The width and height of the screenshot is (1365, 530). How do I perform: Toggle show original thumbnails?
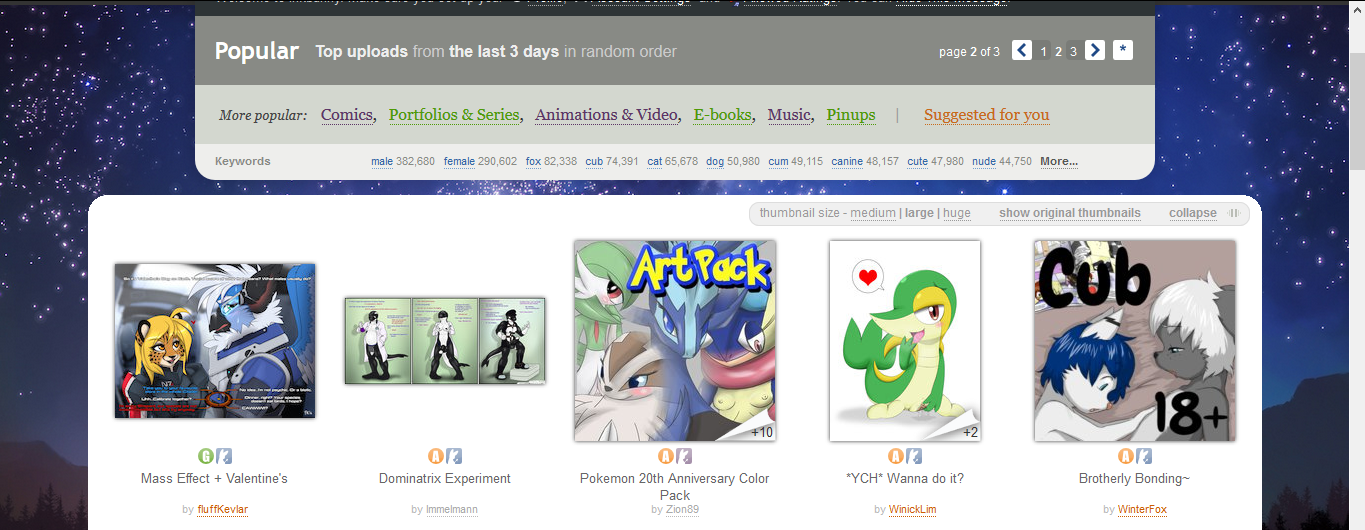1070,213
